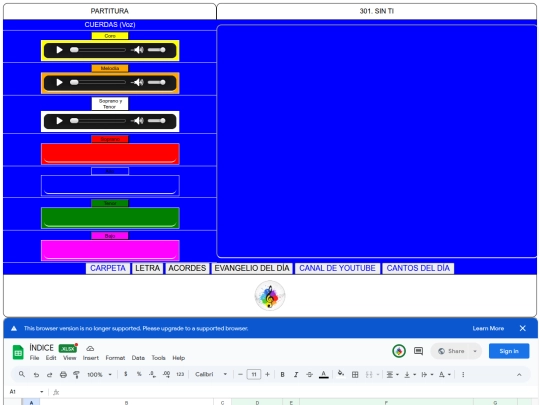Open the cell borders tool
Viewport: 540px width, 405px height.
(x=355, y=374)
